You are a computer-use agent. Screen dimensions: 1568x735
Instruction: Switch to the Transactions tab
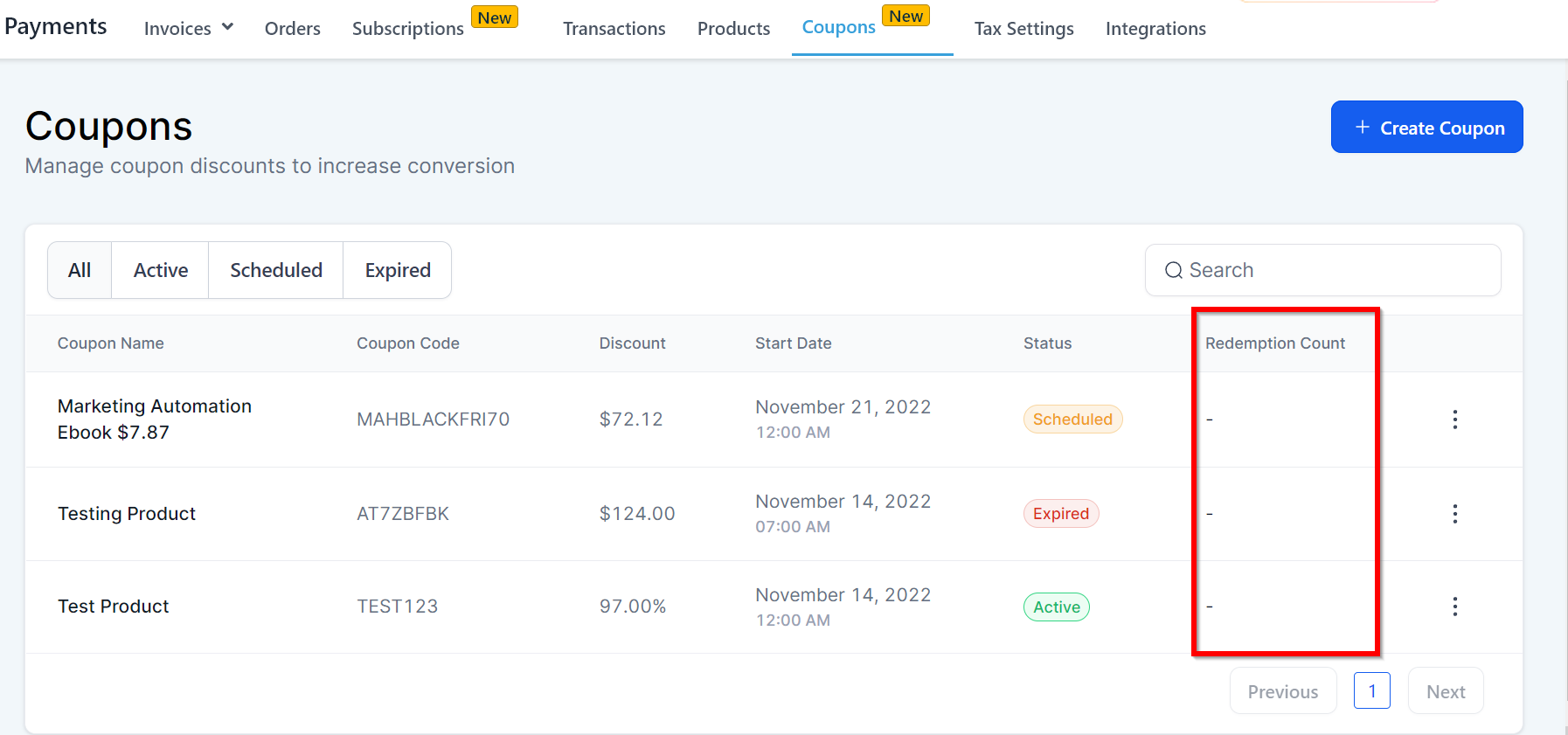[614, 29]
